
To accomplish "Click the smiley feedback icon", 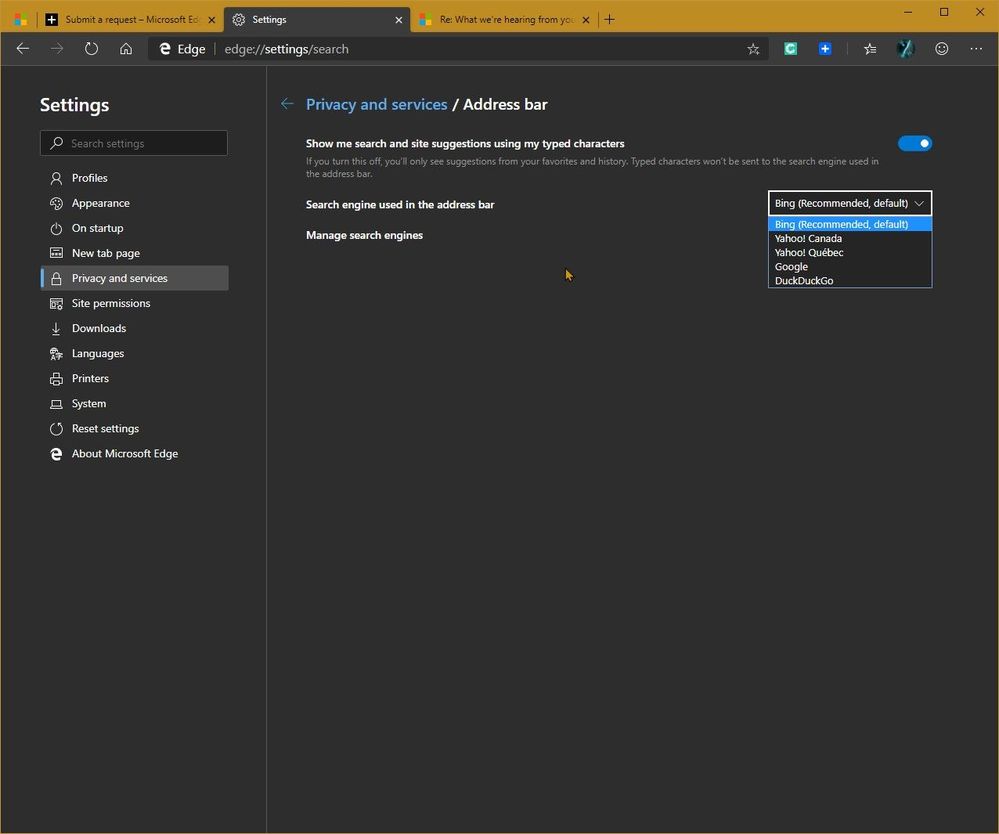I will pyautogui.click(x=941, y=49).
